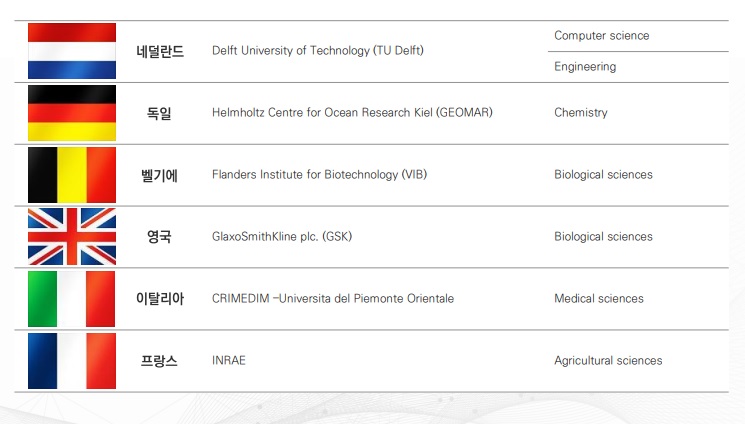
Task: Click the Germany flag image
Action: [x=72, y=113]
